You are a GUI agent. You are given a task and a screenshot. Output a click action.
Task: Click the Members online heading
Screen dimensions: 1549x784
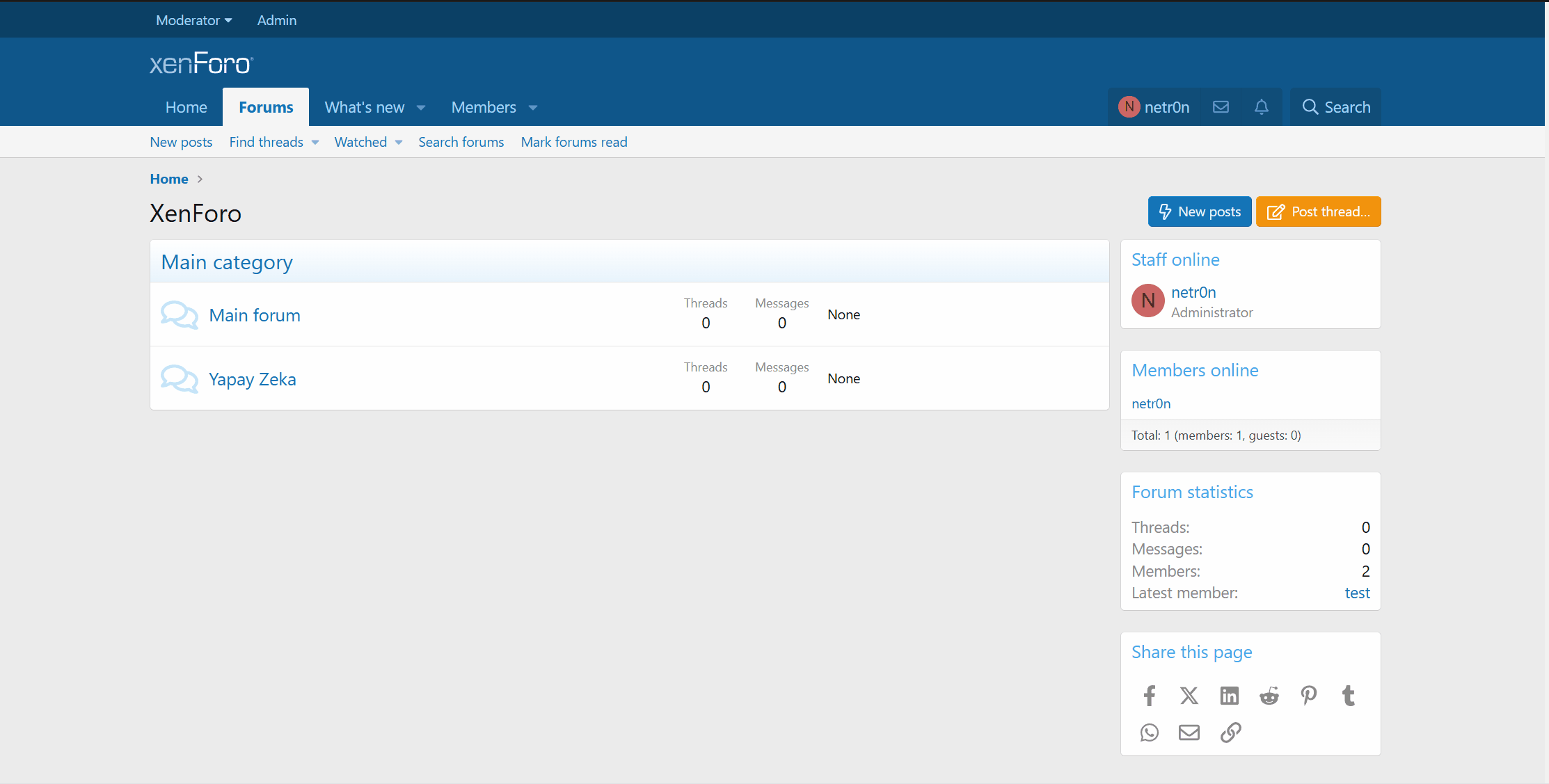[x=1195, y=370]
